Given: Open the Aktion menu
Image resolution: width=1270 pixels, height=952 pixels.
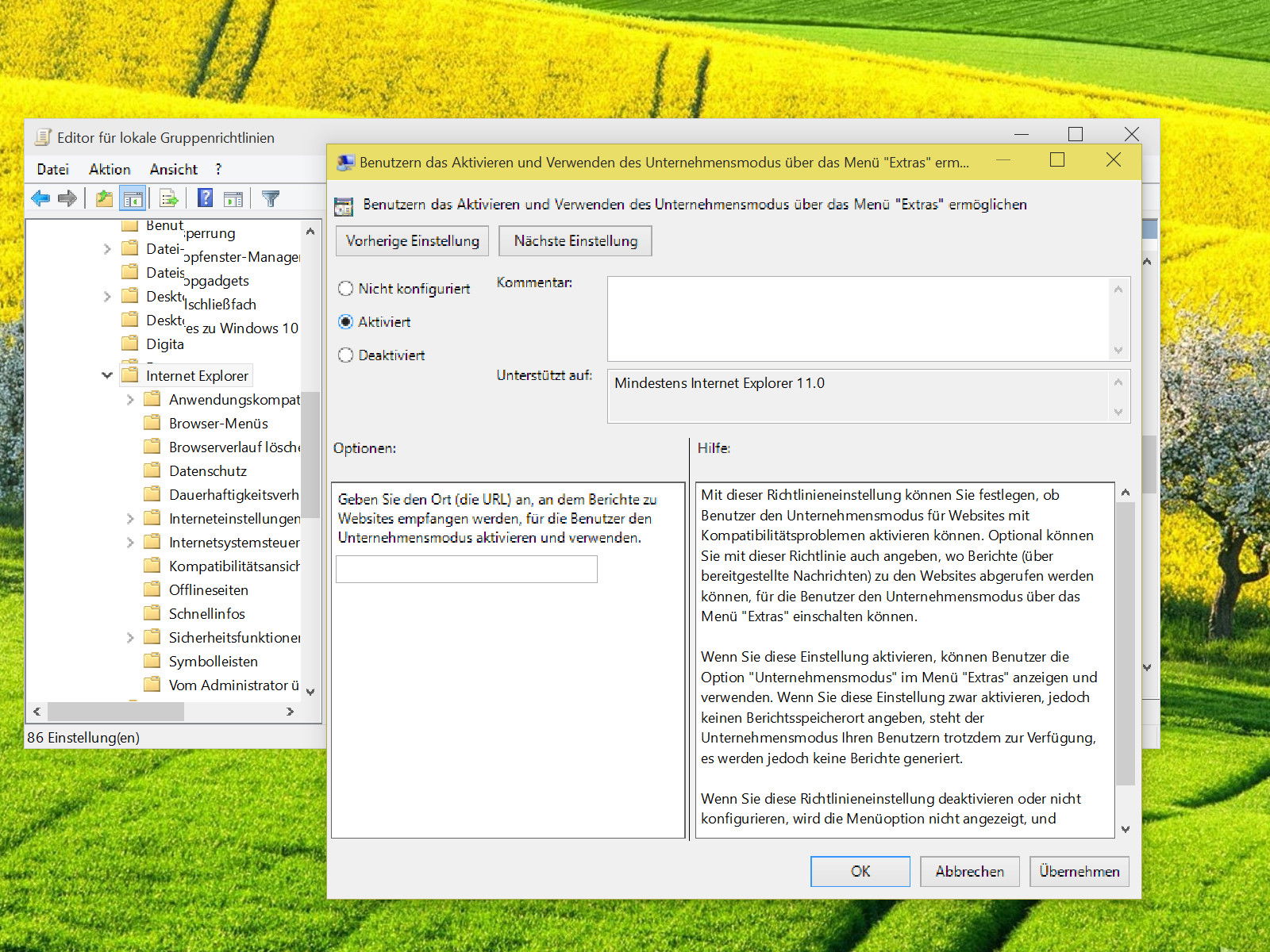Looking at the screenshot, I should pyautogui.click(x=110, y=169).
